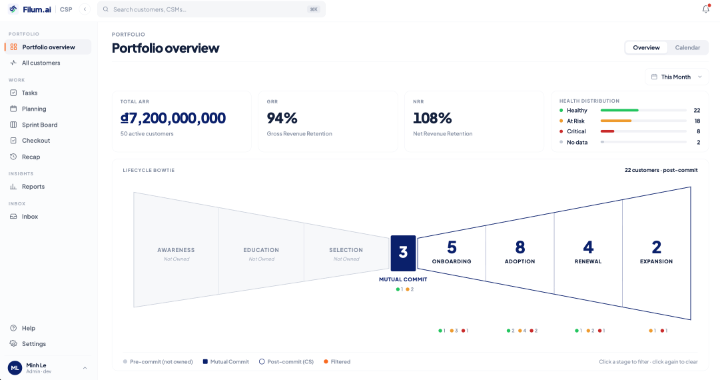Switch to the Calendar tab
The height and width of the screenshot is (380, 720).
[x=687, y=48]
